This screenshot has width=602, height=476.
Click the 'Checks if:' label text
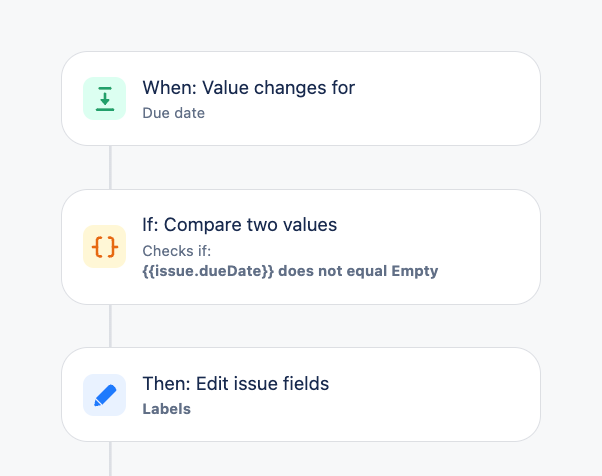[177, 251]
